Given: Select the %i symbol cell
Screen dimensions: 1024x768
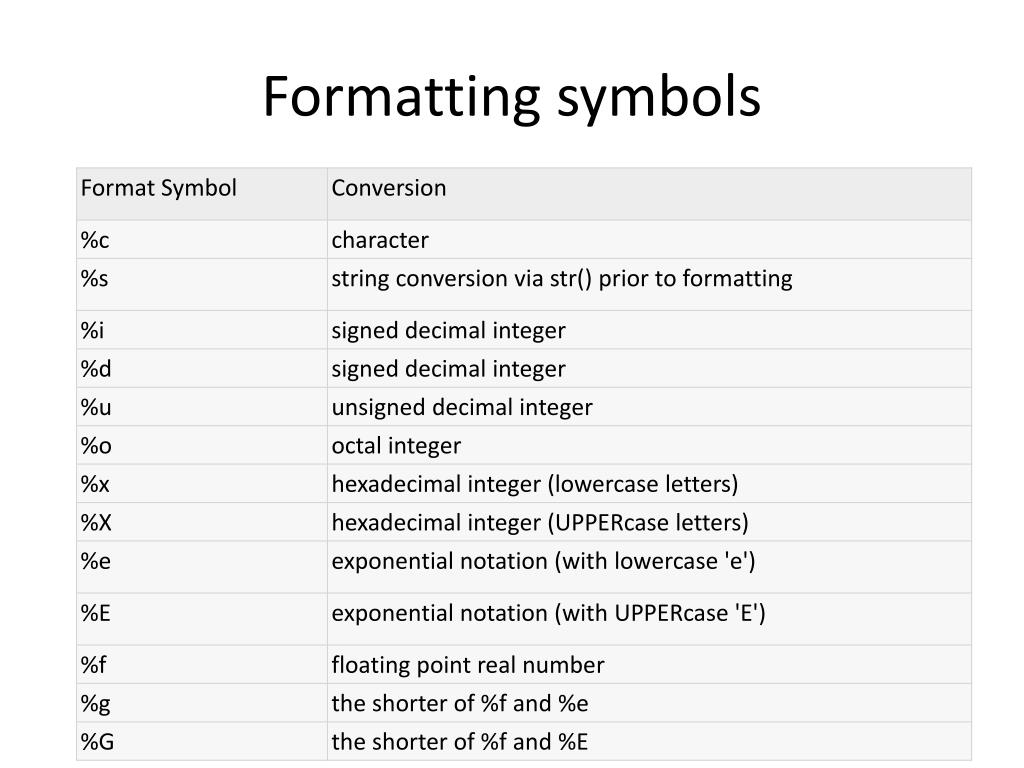Looking at the screenshot, I should (x=202, y=330).
